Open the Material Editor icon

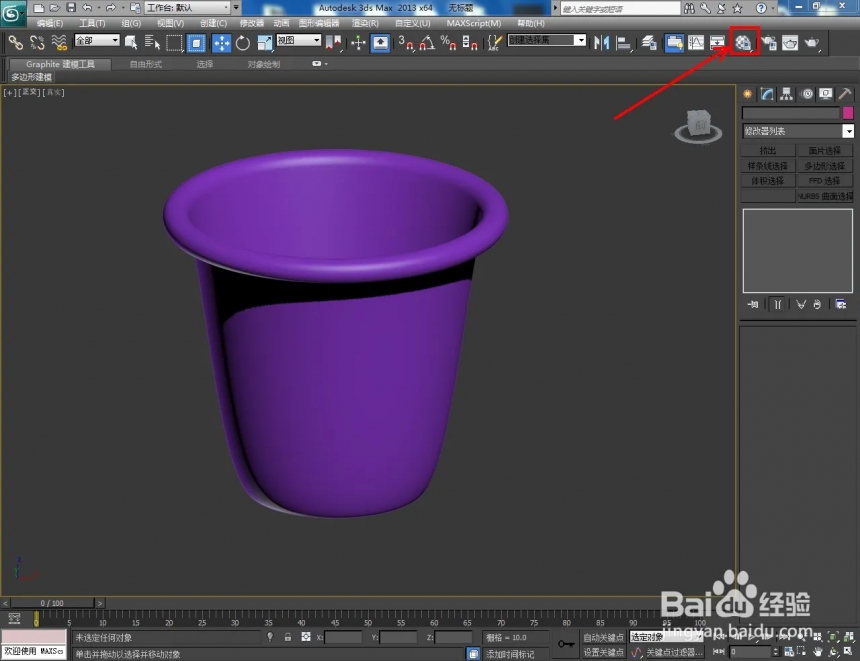pyautogui.click(x=744, y=42)
